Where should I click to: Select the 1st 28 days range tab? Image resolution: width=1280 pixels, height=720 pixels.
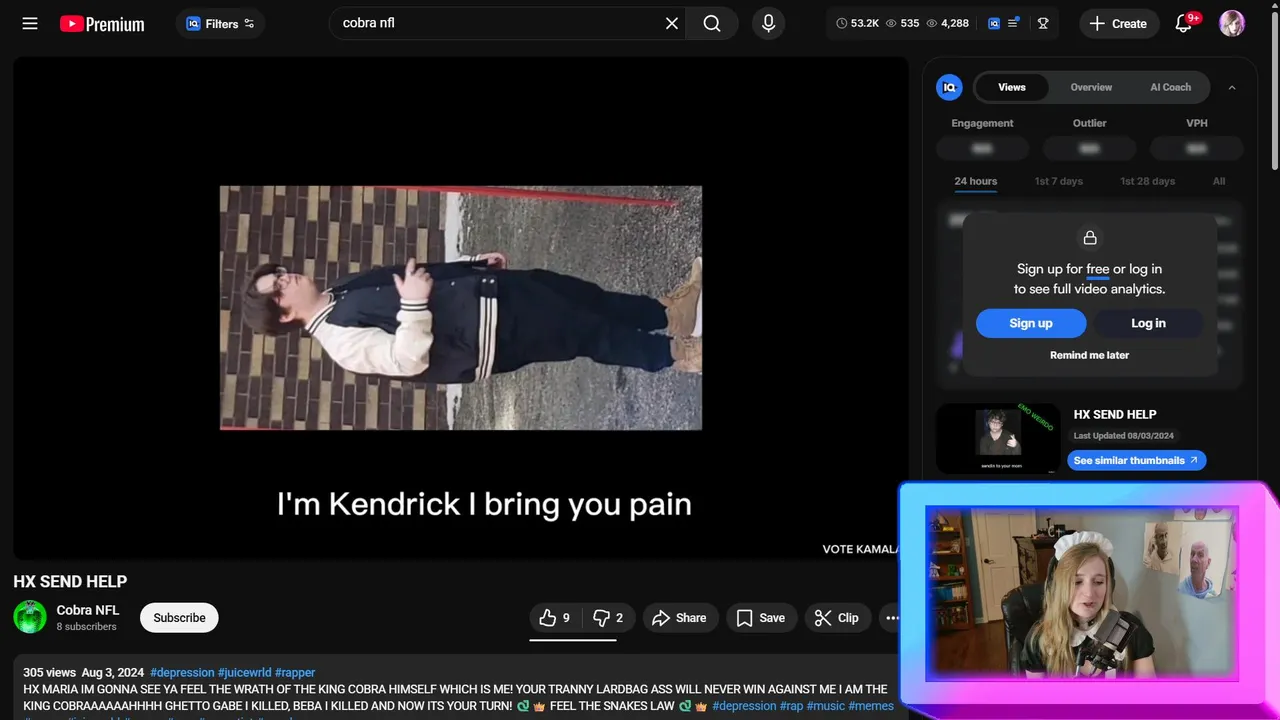(1147, 182)
